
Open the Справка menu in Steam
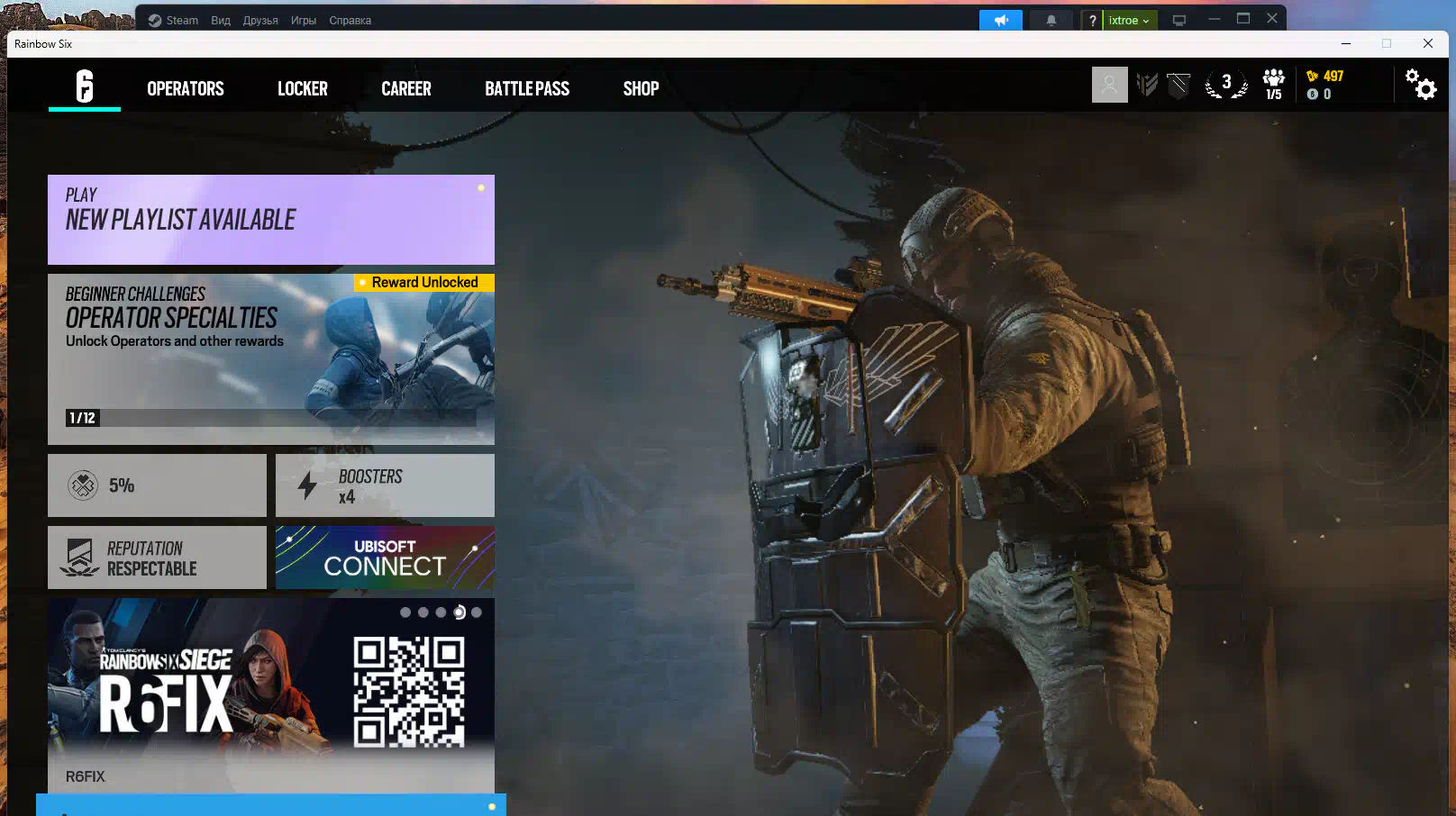pos(350,20)
